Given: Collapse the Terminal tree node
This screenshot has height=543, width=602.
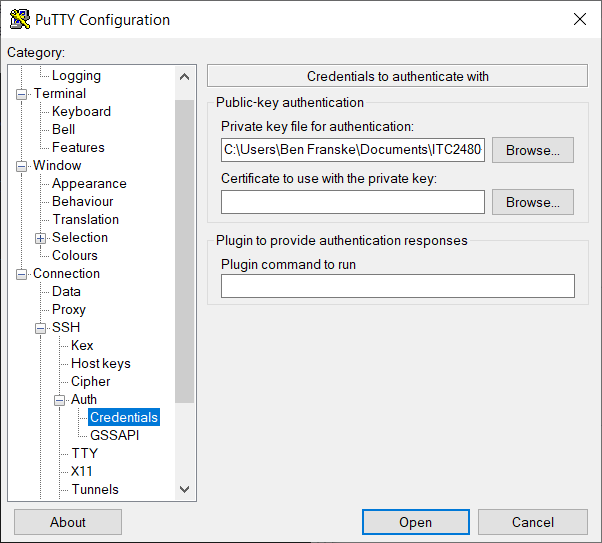Looking at the screenshot, I should click(22, 94).
